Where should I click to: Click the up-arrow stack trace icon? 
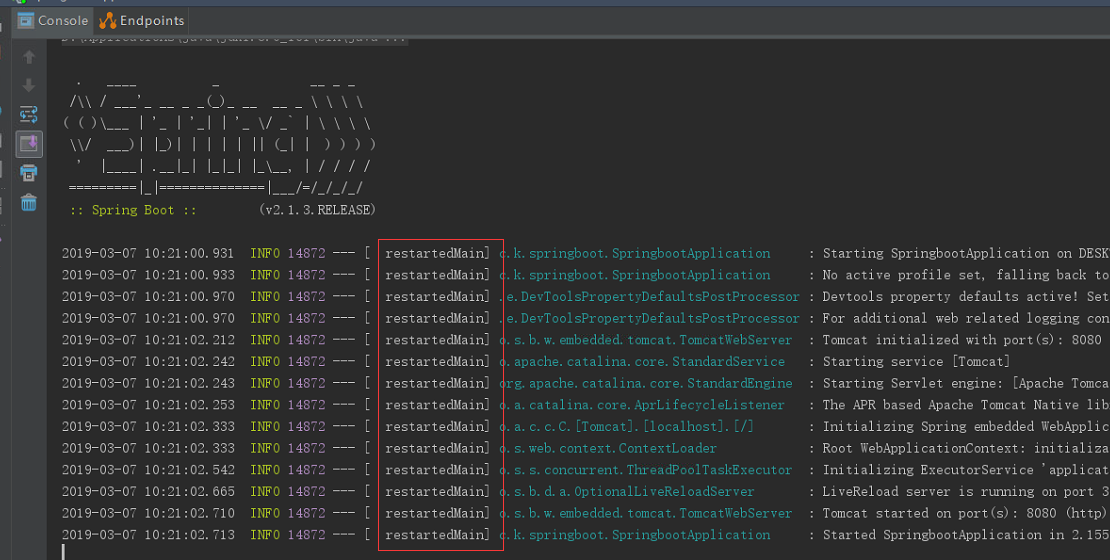29,57
